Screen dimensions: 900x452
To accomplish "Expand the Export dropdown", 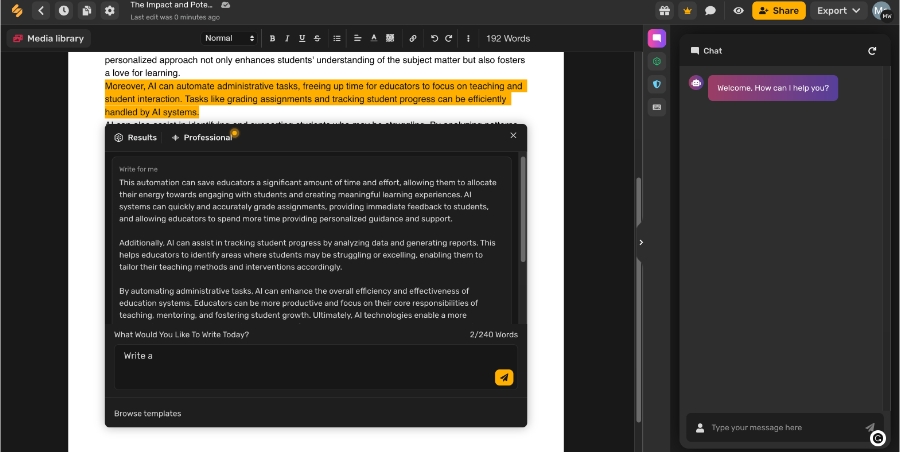I will tap(838, 11).
